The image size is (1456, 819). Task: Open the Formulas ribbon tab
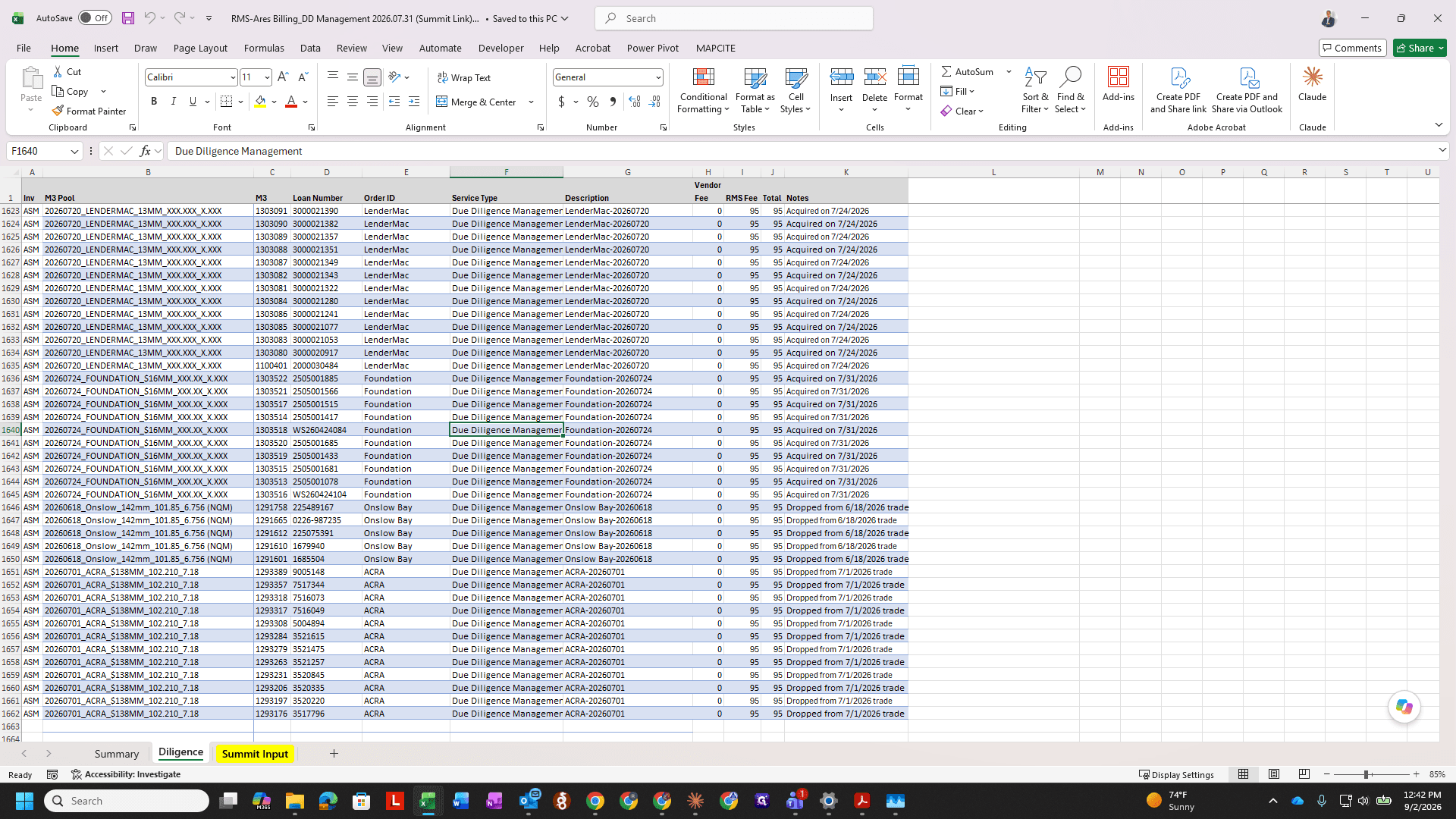[264, 48]
